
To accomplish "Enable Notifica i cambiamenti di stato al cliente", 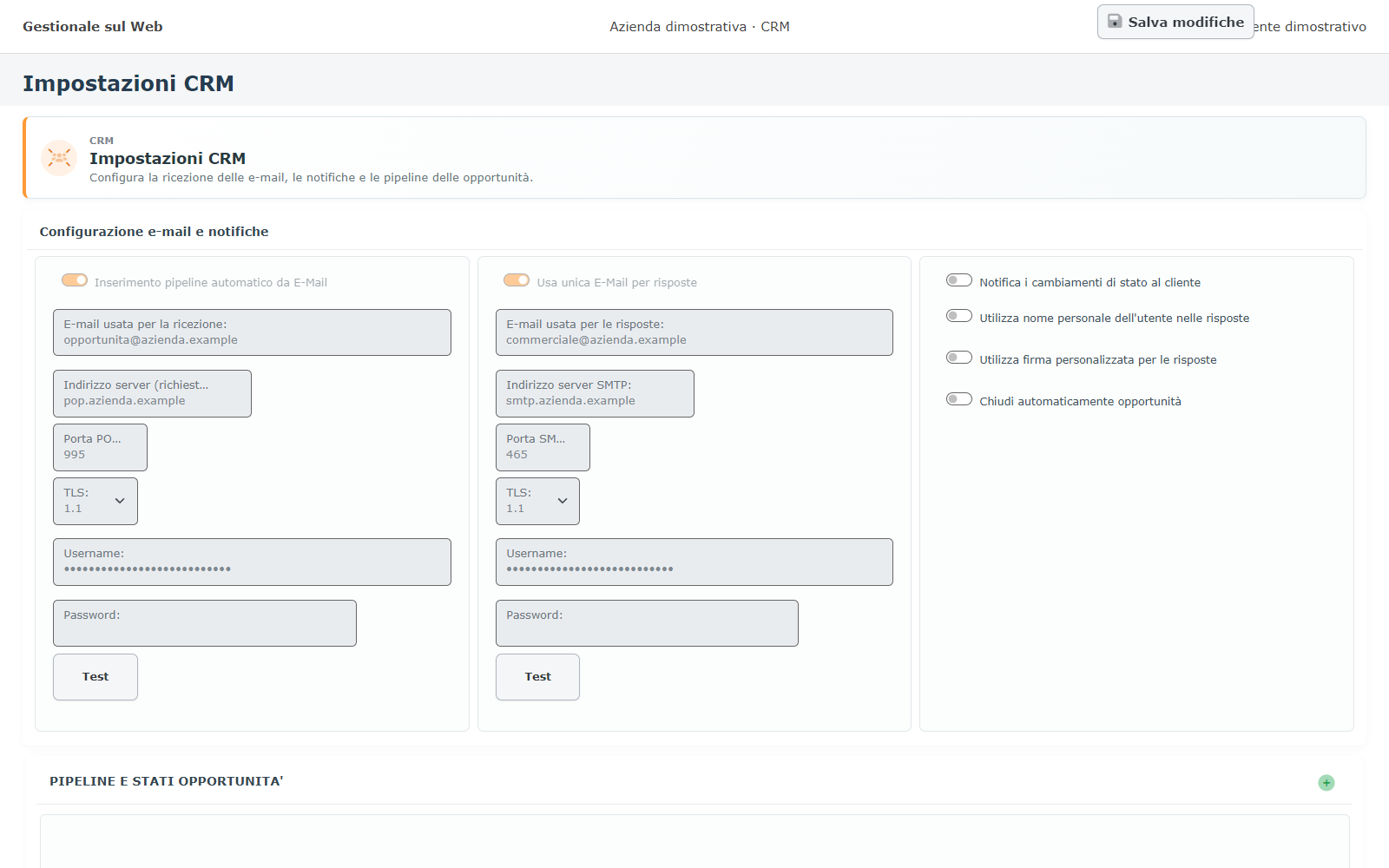I will tap(958, 280).
